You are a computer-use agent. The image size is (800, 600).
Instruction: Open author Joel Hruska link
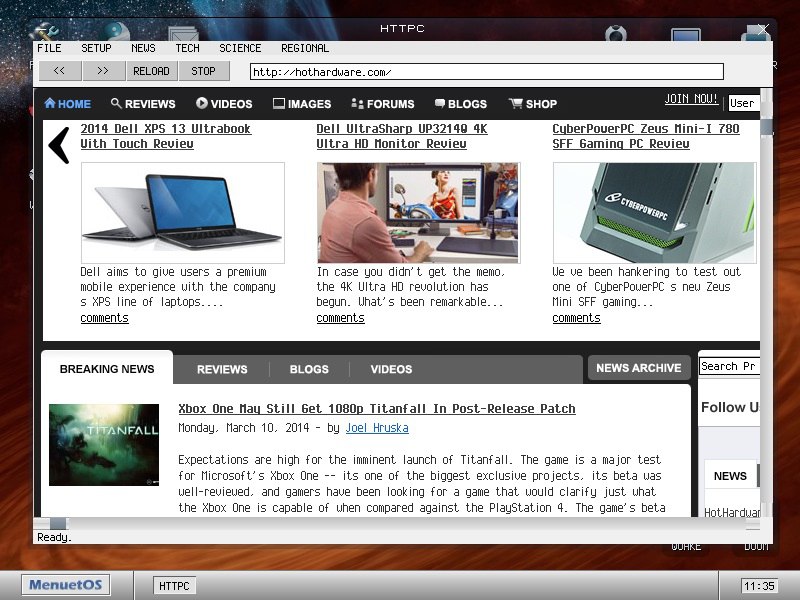click(377, 428)
